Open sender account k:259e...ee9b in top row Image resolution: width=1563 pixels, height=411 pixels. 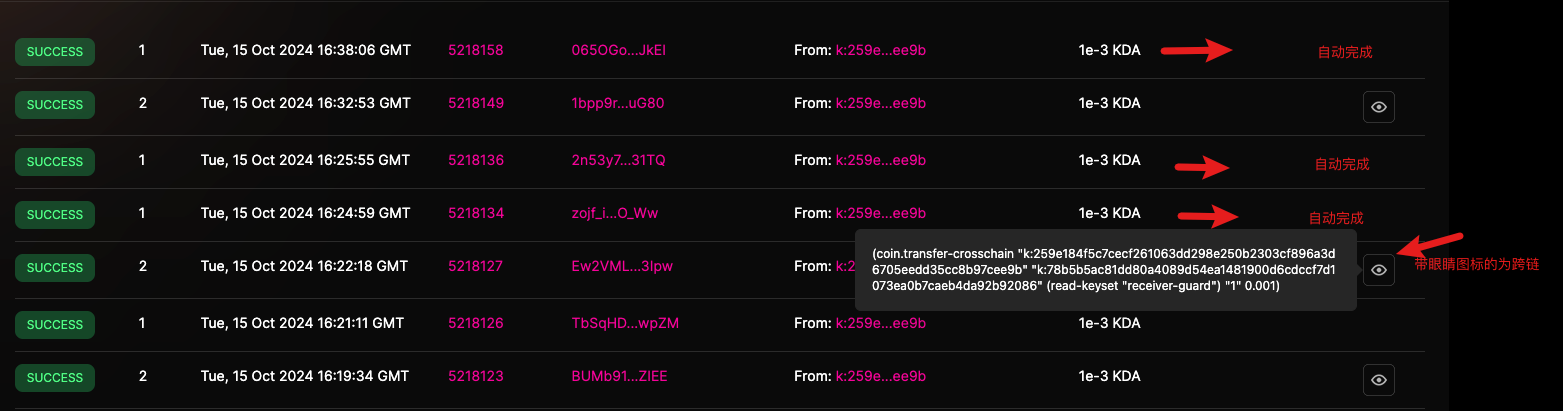881,50
